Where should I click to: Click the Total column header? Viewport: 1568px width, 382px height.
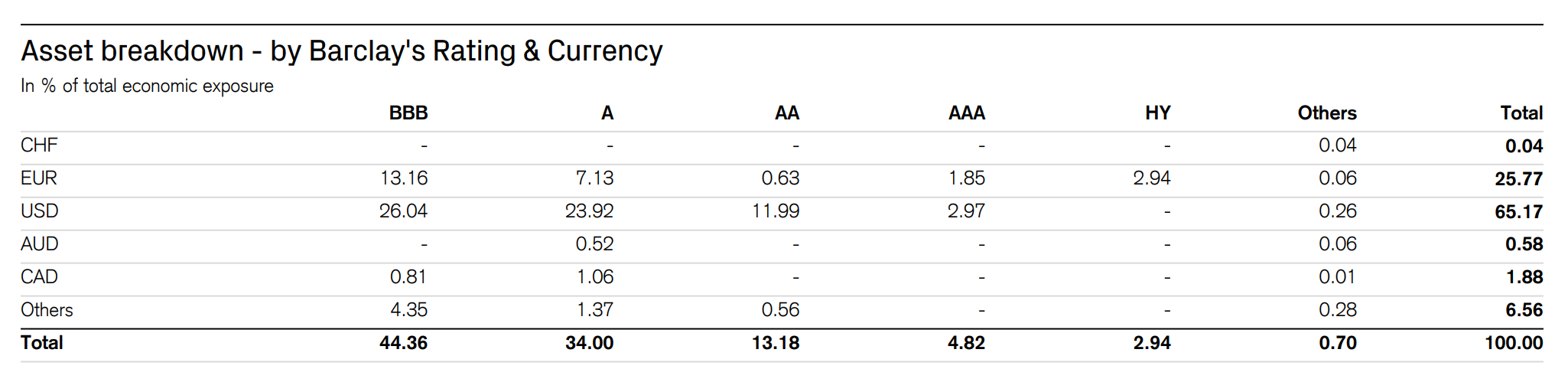(x=1521, y=113)
